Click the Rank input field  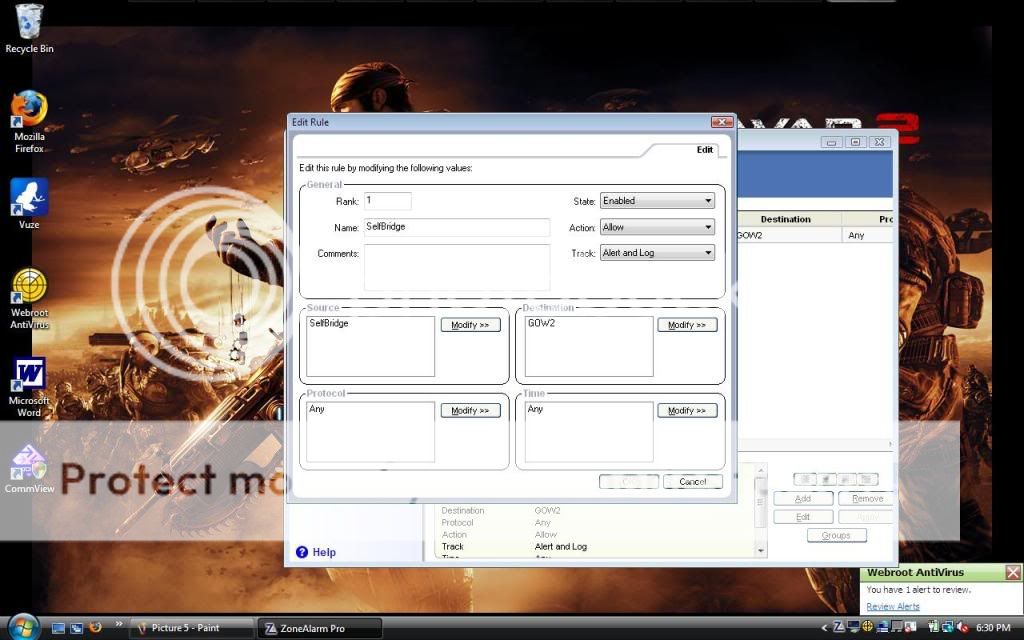pyautogui.click(x=388, y=201)
